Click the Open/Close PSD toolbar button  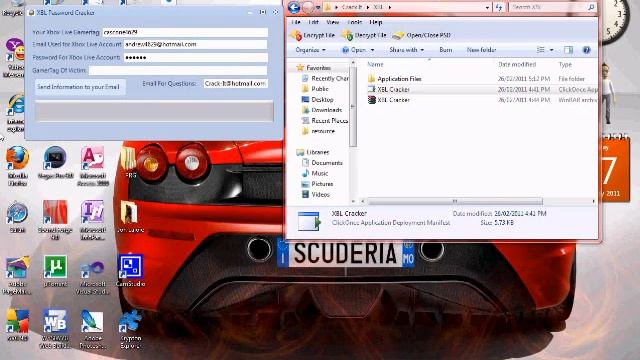[x=422, y=36]
